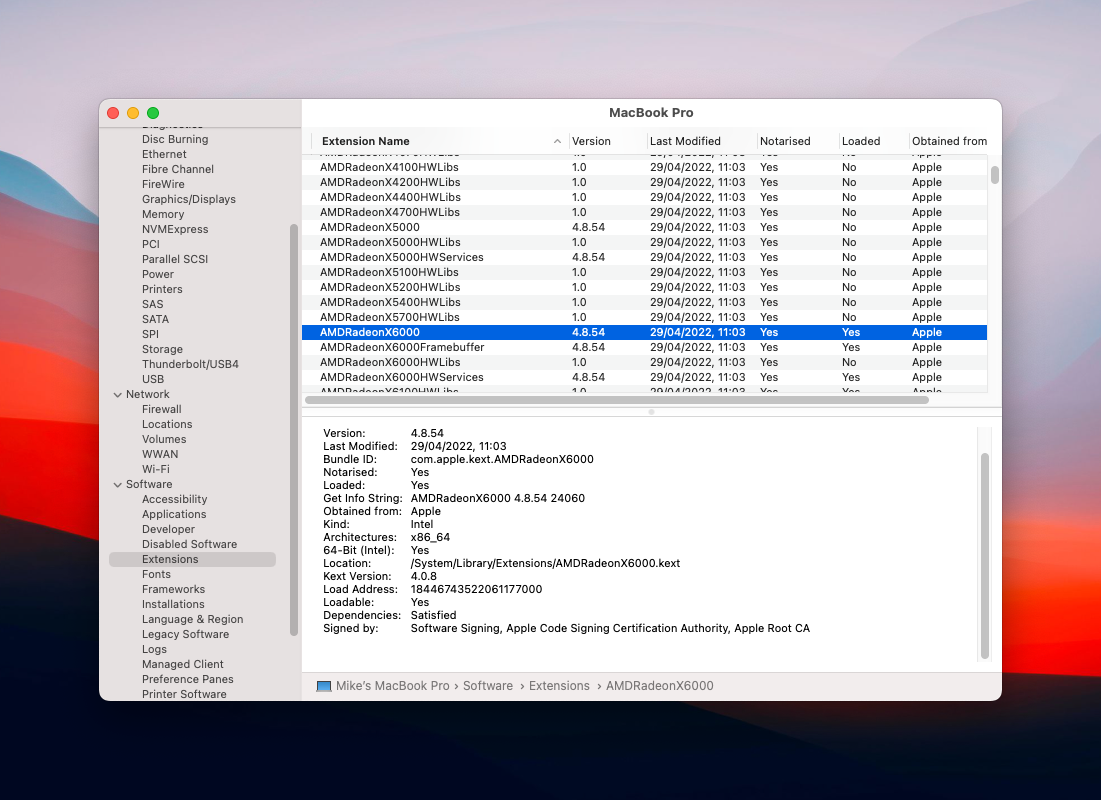Open Managed Client in sidebar
The image size is (1101, 800).
(x=183, y=664)
